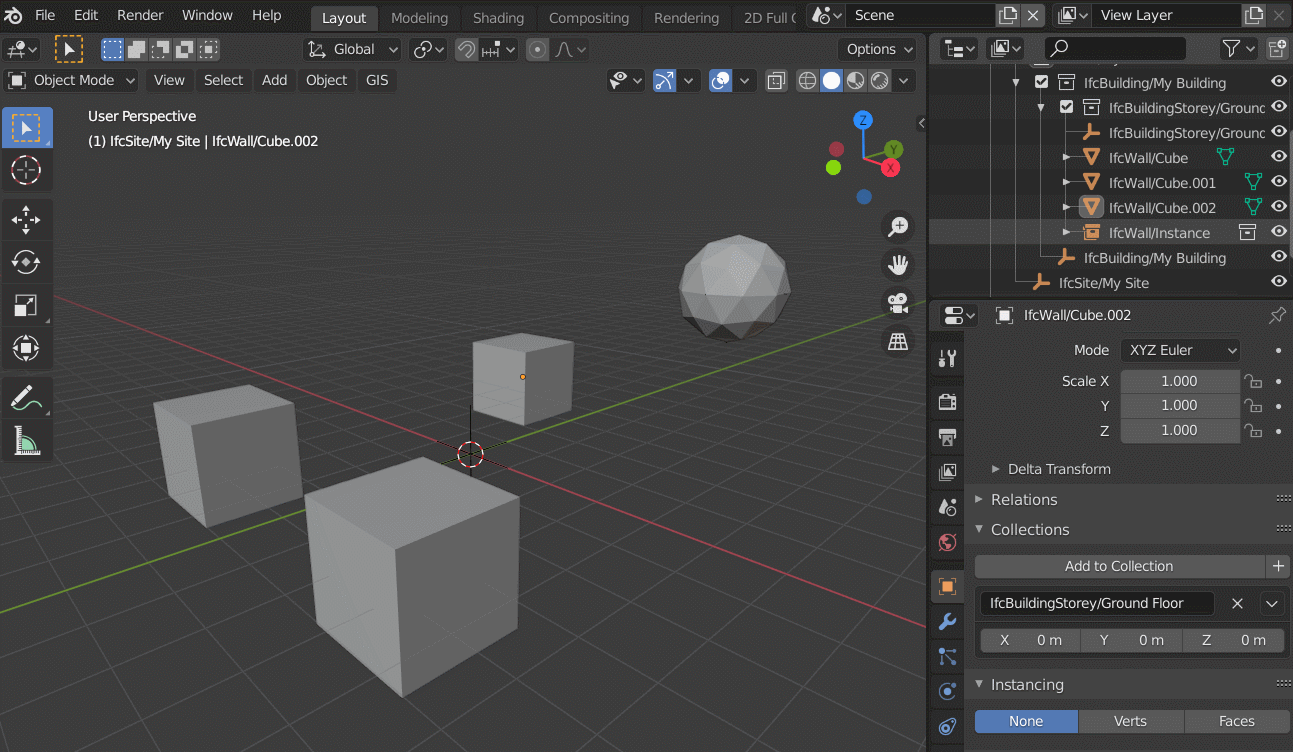The height and width of the screenshot is (752, 1293).
Task: Switch to the Shading workspace tab
Action: click(x=498, y=17)
